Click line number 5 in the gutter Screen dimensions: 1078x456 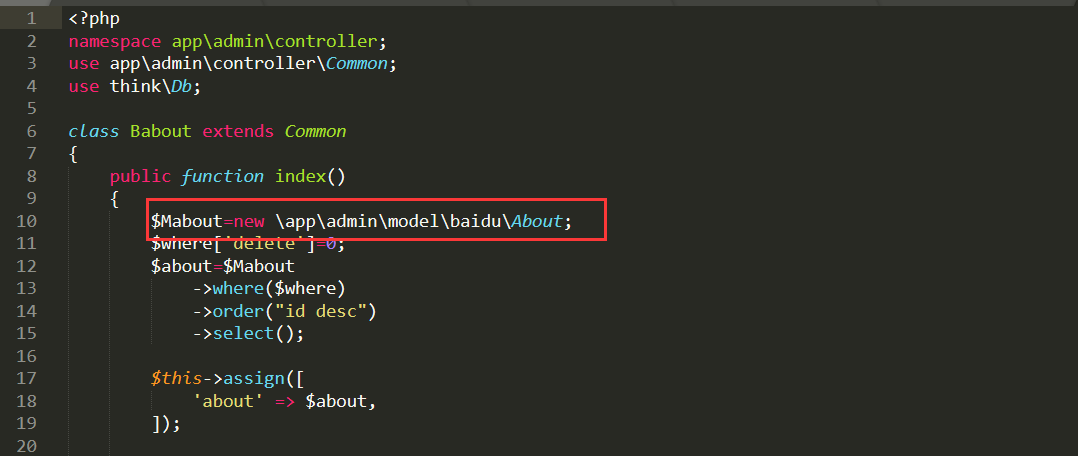(31, 109)
